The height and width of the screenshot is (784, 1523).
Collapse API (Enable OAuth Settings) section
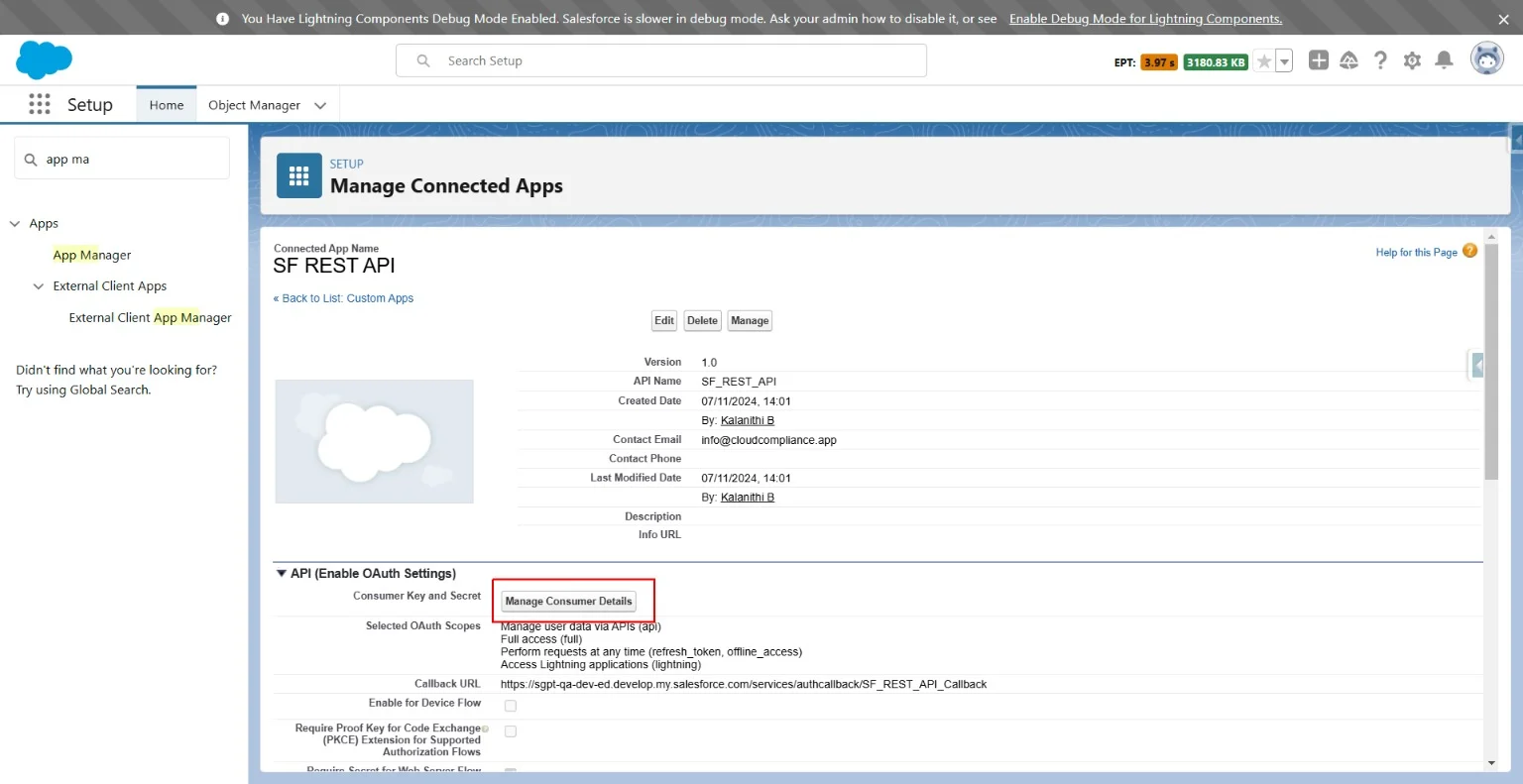282,573
